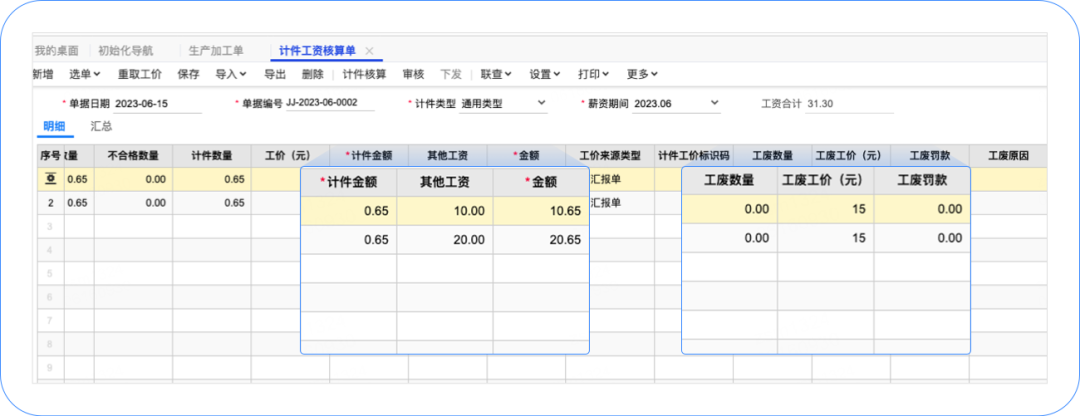1080x416 pixels.
Task: Run 计件核算 calculation
Action: coord(364,74)
